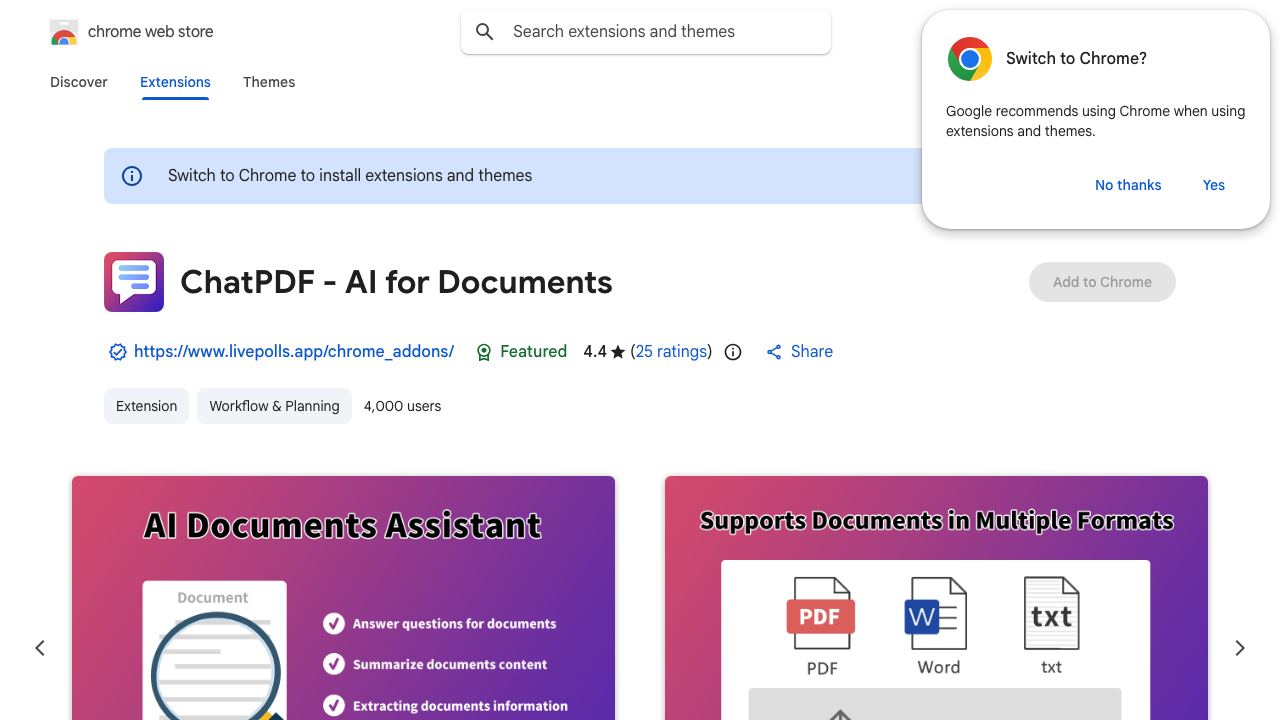
Task: Click the Share link
Action: point(812,352)
